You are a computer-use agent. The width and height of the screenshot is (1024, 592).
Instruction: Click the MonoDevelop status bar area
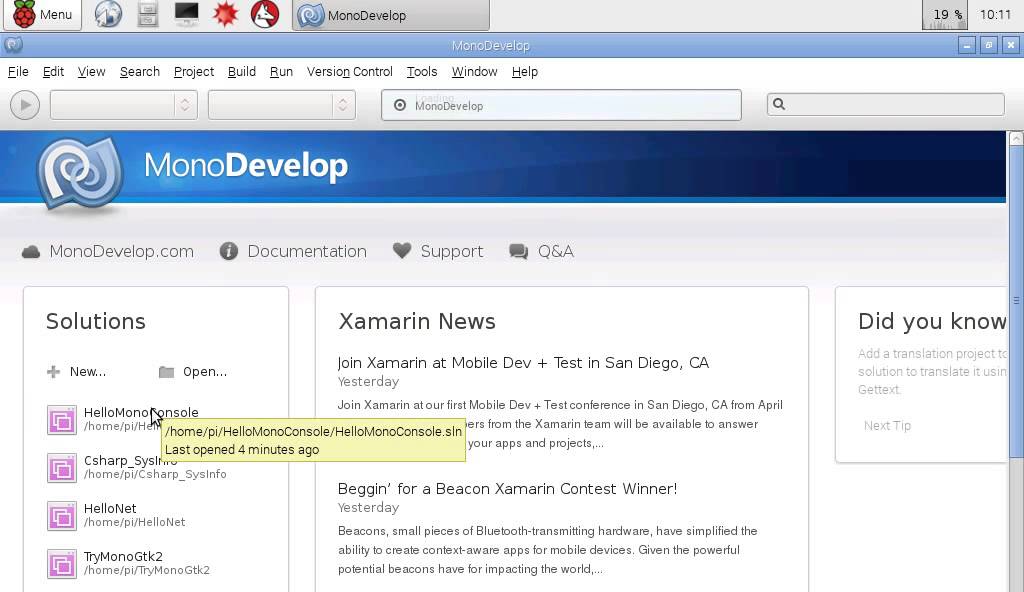(x=561, y=105)
